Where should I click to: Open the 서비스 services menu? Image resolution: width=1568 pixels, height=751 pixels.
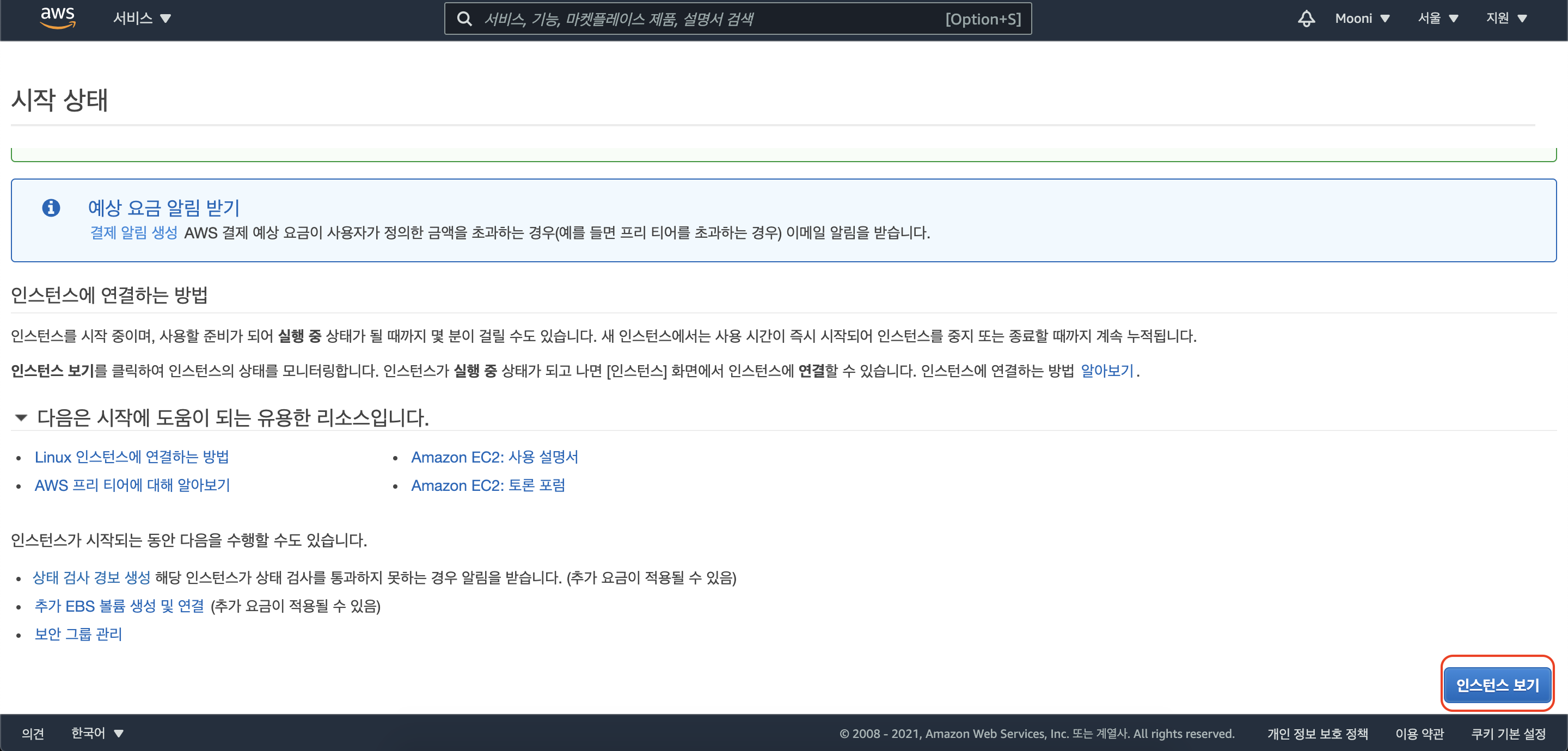(x=141, y=19)
